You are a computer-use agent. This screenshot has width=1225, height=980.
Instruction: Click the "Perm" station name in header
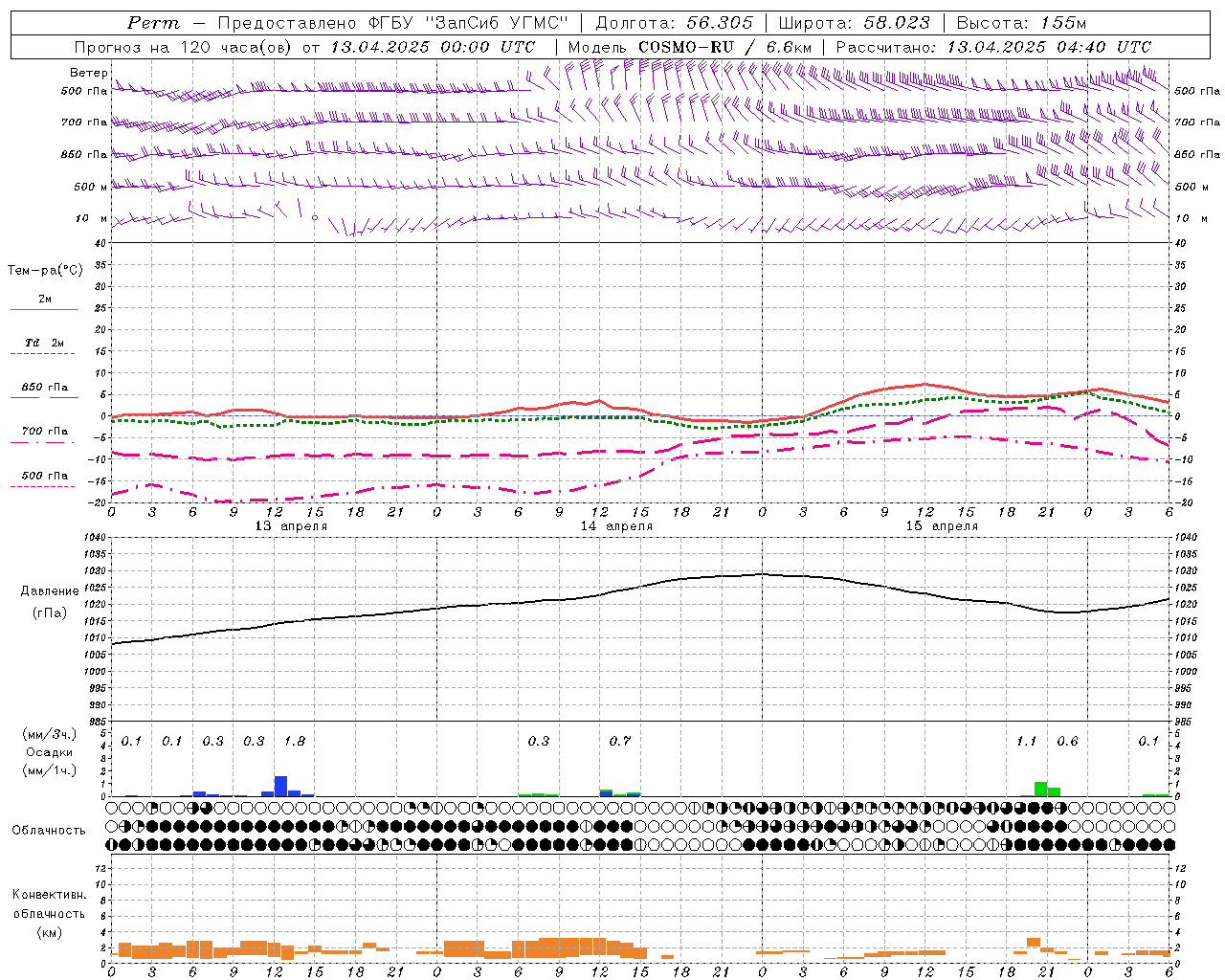153,23
